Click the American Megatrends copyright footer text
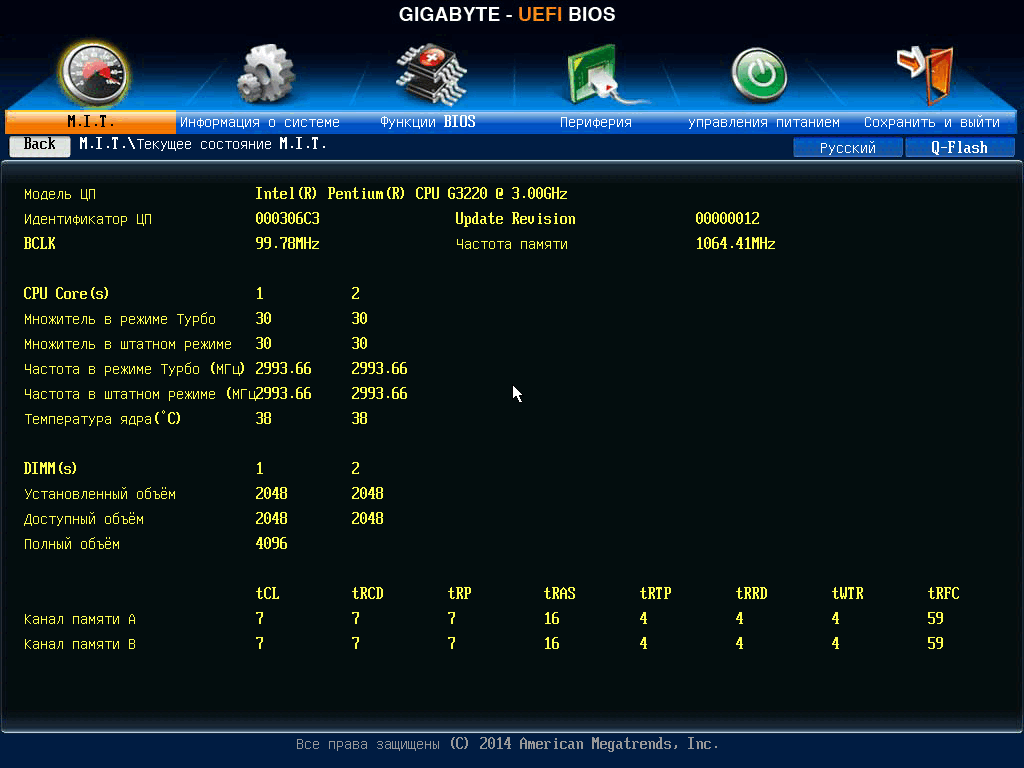Image resolution: width=1024 pixels, height=768 pixels. click(507, 744)
